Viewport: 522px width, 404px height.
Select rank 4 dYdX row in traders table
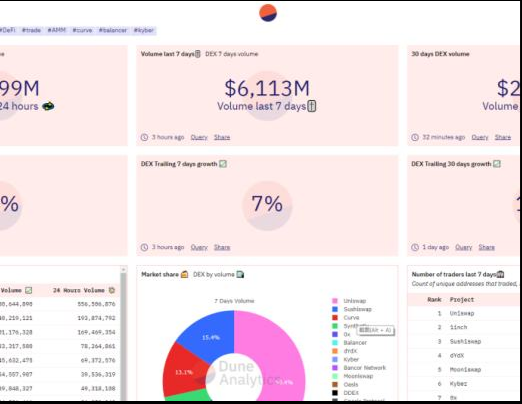point(463,356)
